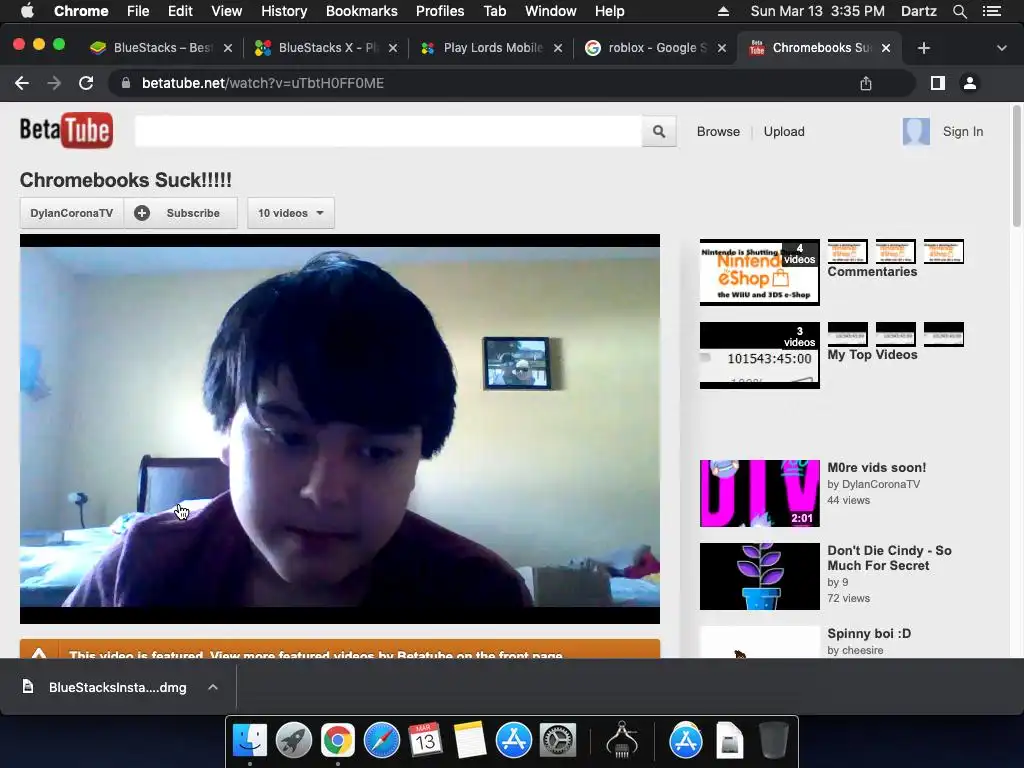
Task: Open Calendar from the dock
Action: pos(425,741)
